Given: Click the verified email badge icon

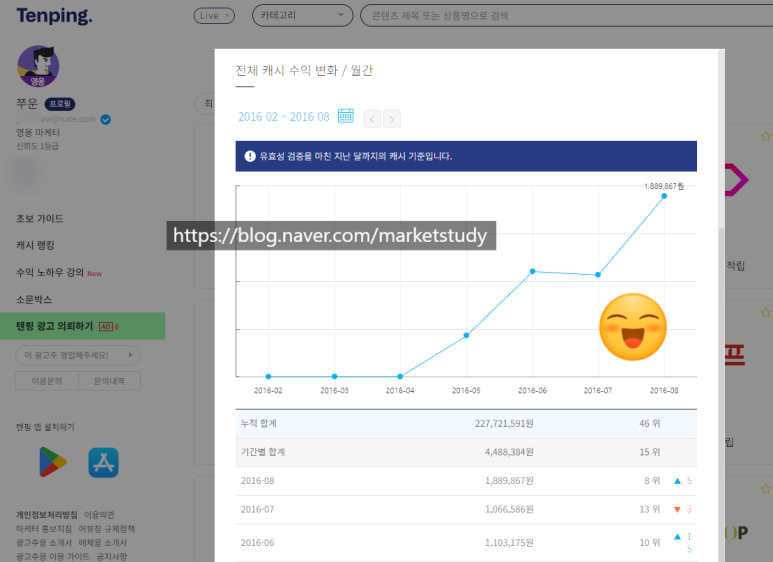Looking at the screenshot, I should pos(105,119).
